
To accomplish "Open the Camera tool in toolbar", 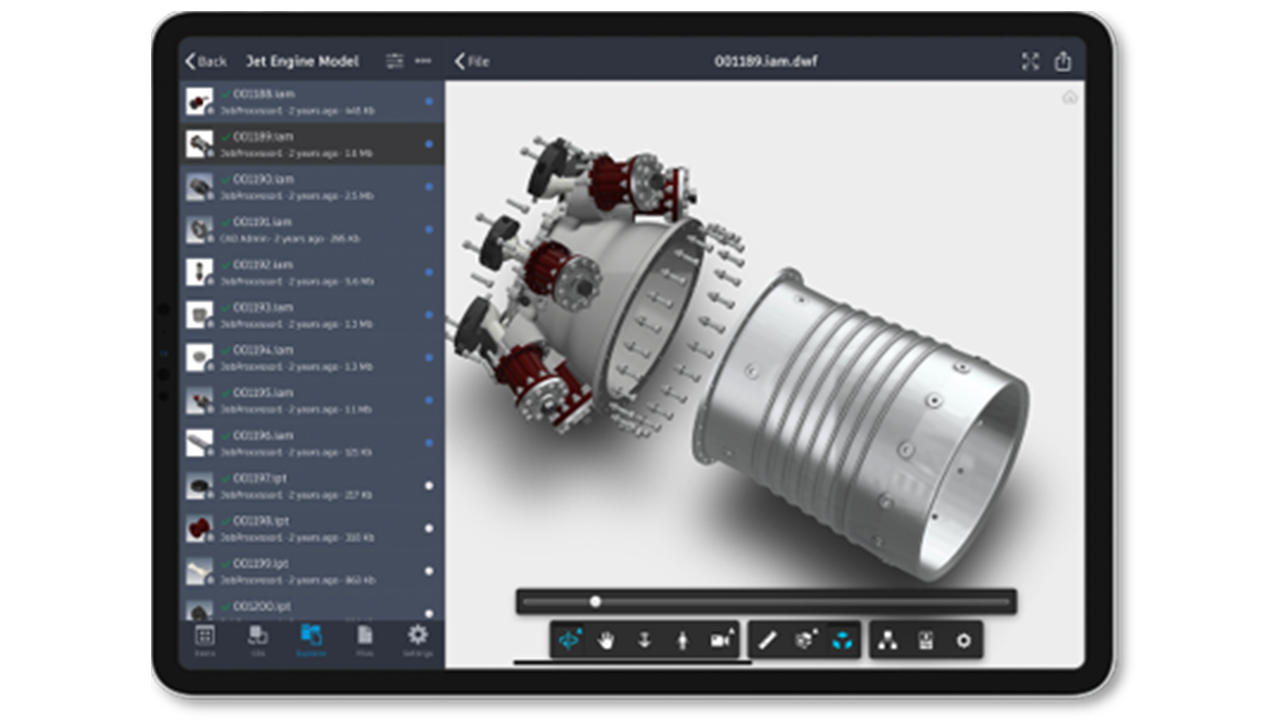I will coord(721,641).
